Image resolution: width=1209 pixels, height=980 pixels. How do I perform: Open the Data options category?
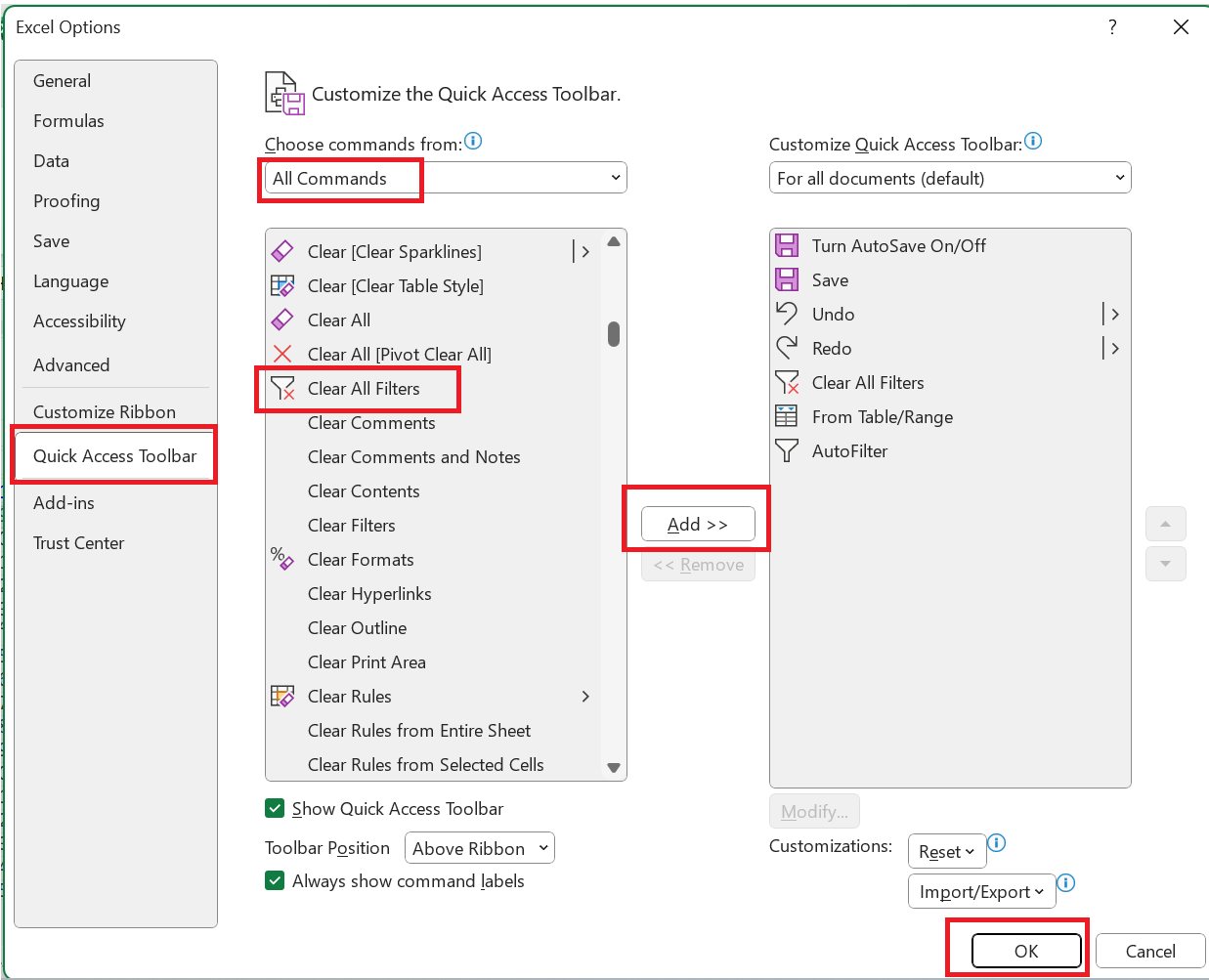coord(116,161)
